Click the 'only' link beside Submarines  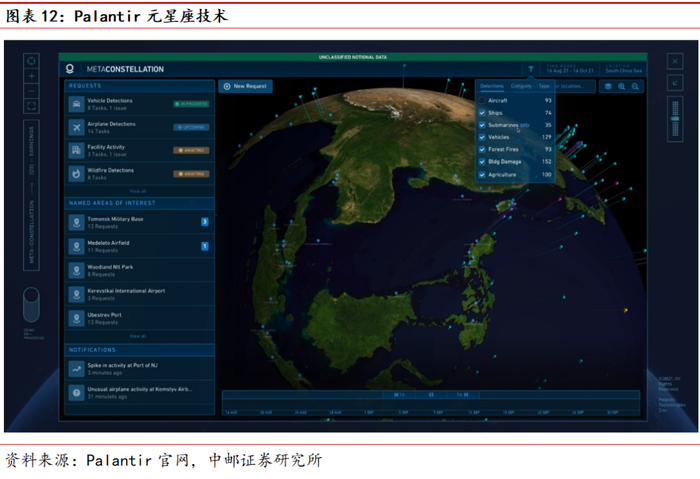click(525, 125)
